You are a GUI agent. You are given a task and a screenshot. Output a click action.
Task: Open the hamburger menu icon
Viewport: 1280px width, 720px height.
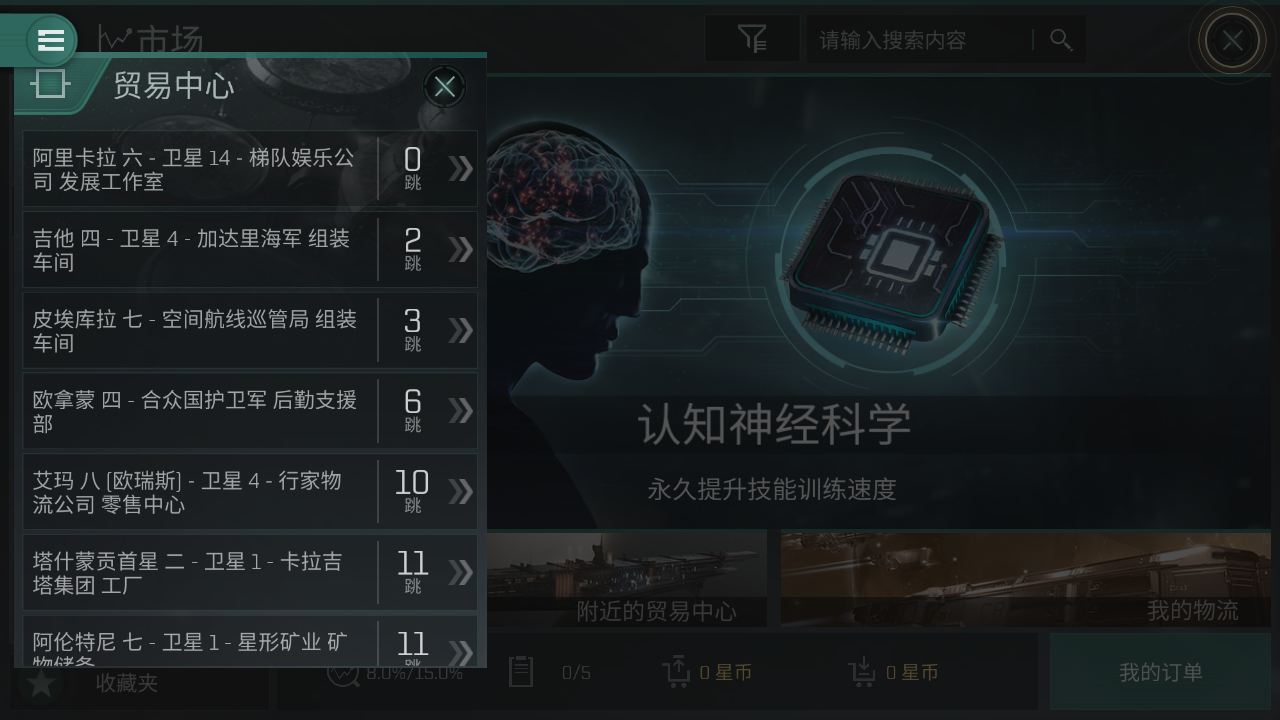pyautogui.click(x=50, y=40)
